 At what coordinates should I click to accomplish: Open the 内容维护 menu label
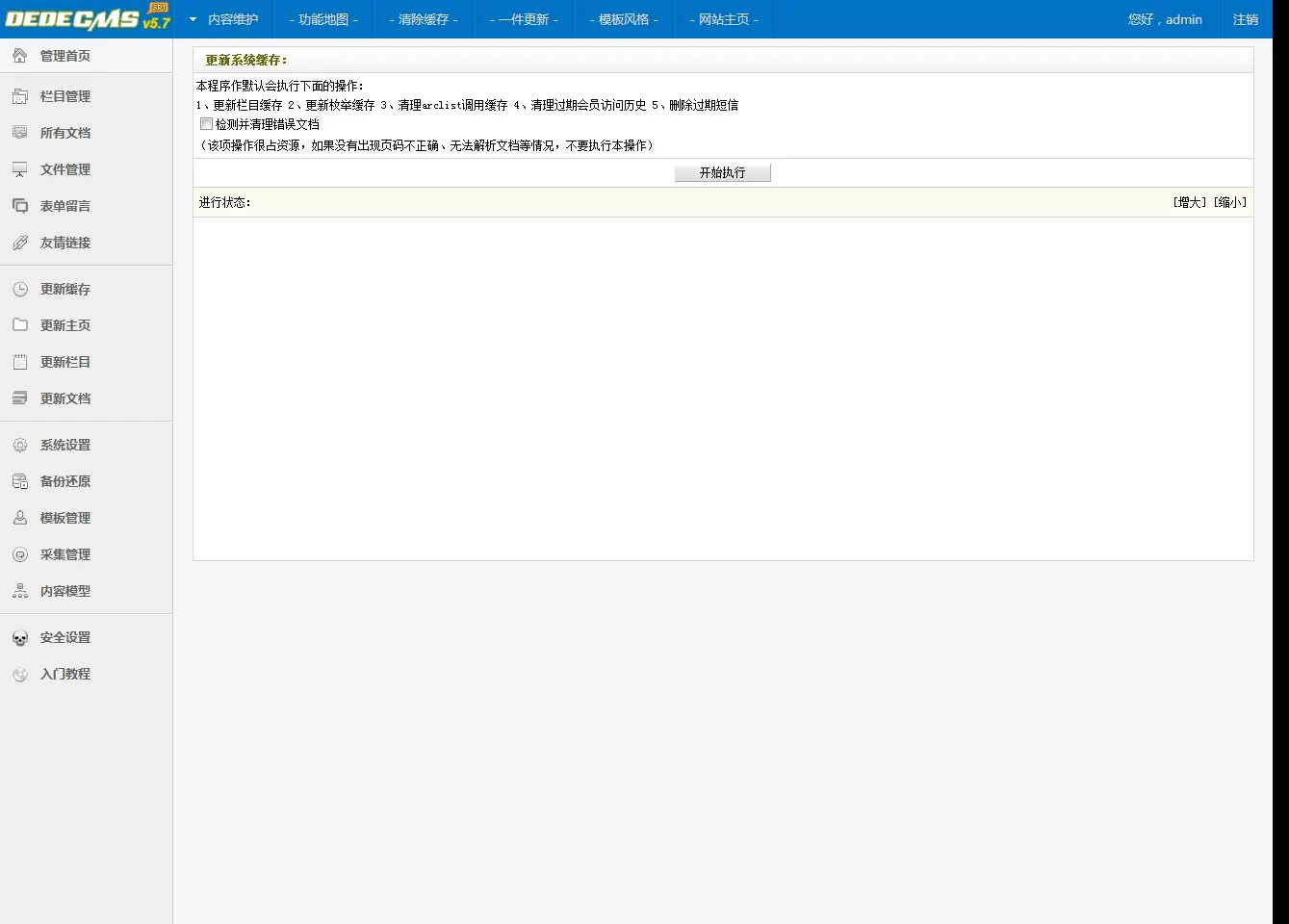point(233,19)
